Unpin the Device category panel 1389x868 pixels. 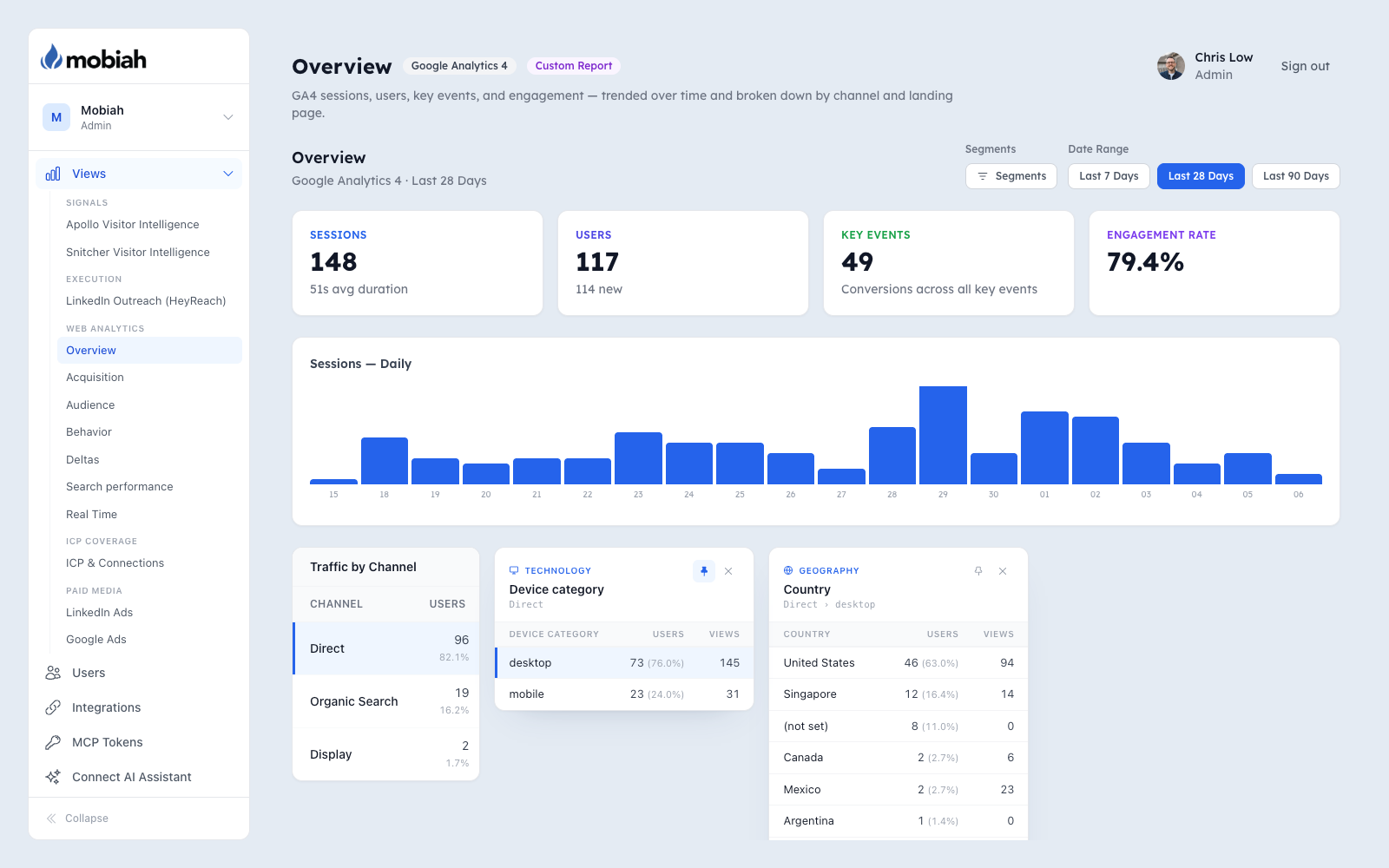click(704, 571)
